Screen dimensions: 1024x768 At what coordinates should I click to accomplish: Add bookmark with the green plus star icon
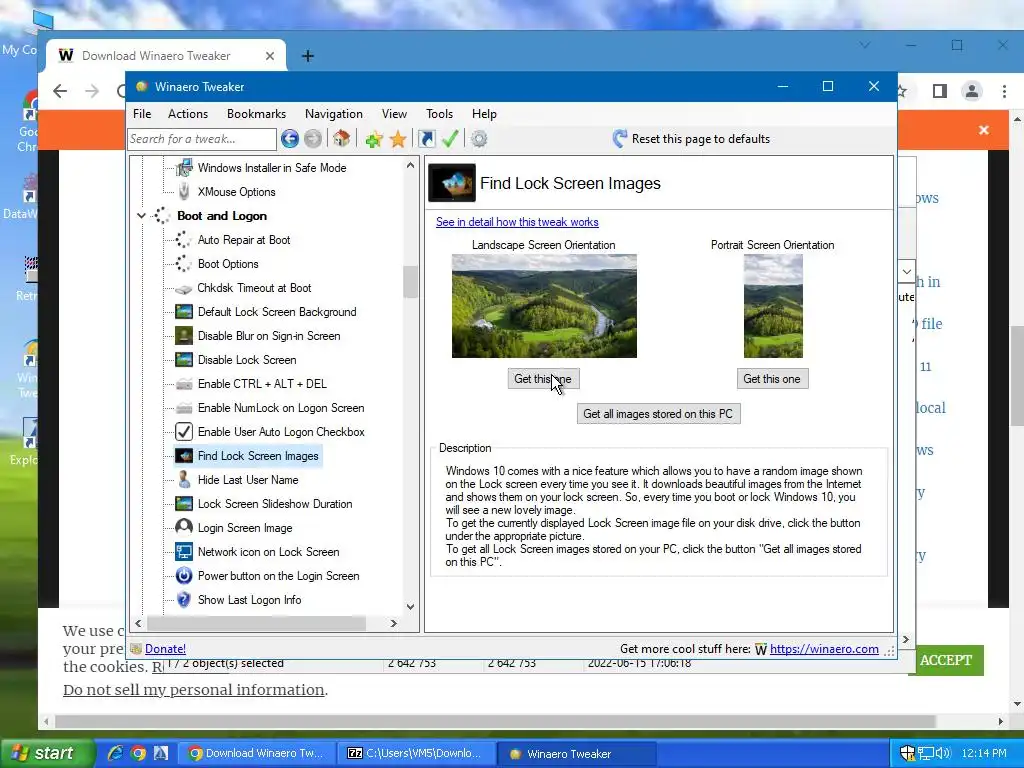pos(374,139)
